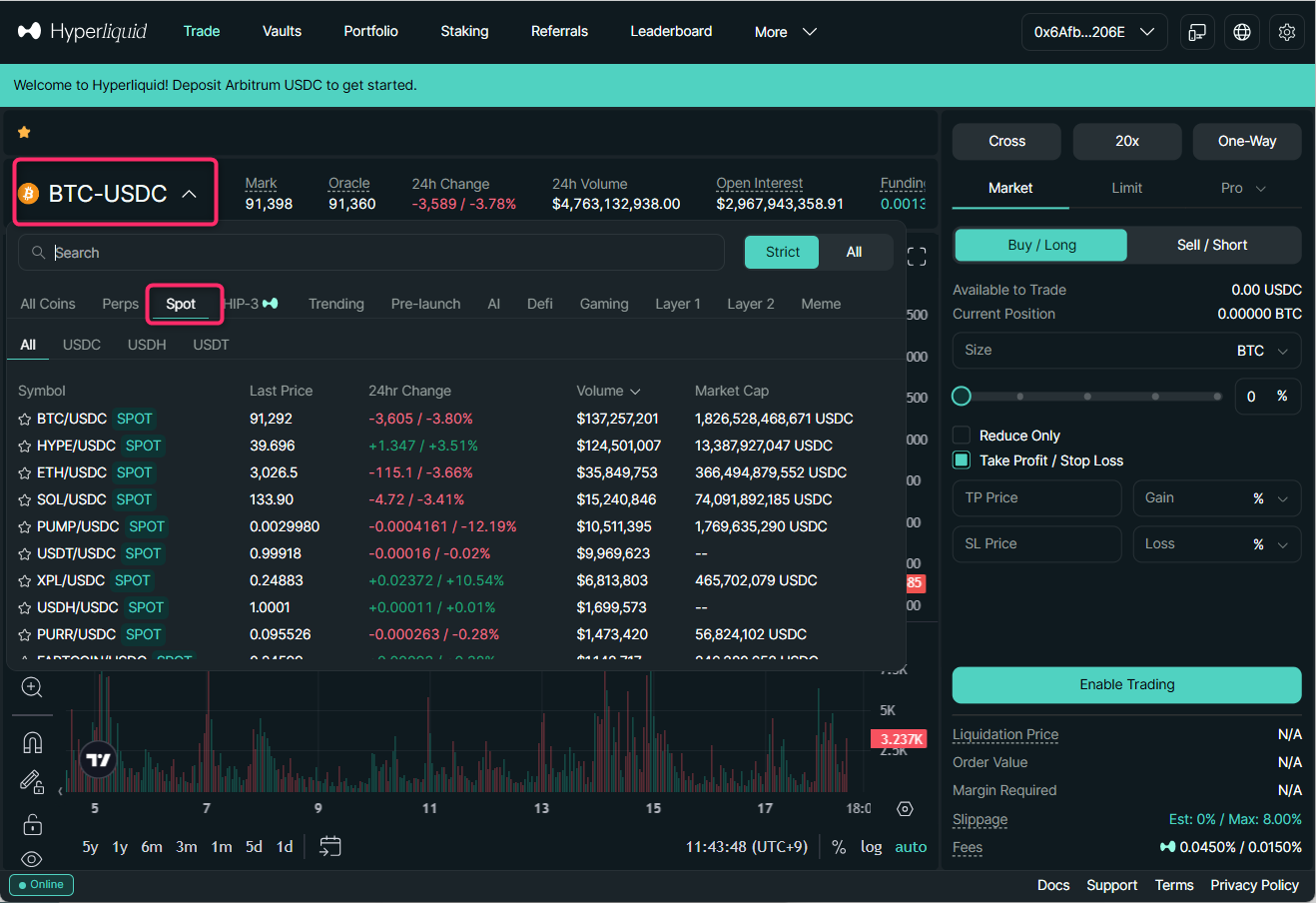This screenshot has width=1316, height=903.
Task: Open the settings gear icon
Action: 1287,32
